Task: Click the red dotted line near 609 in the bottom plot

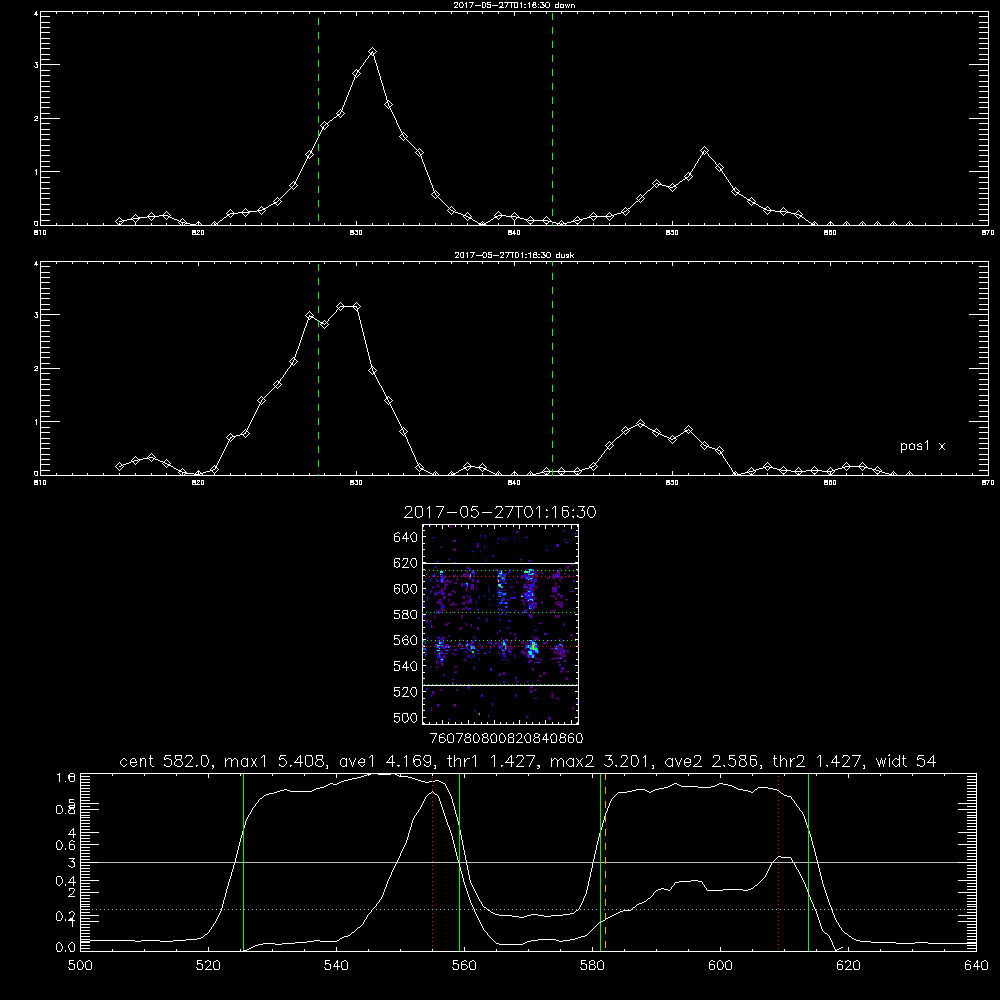Action: tap(778, 862)
